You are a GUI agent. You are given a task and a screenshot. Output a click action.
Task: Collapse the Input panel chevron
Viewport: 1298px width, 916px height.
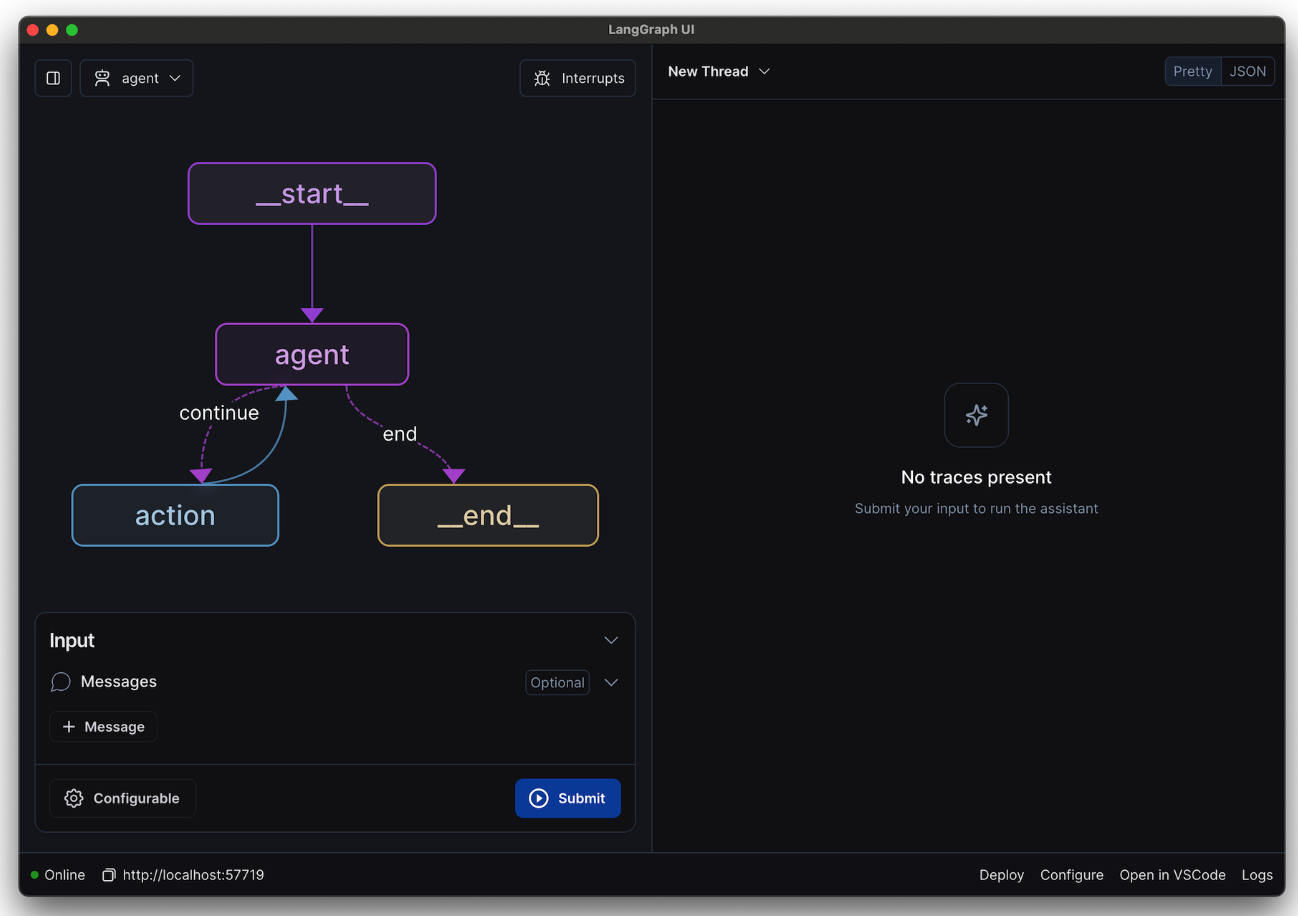click(x=611, y=640)
